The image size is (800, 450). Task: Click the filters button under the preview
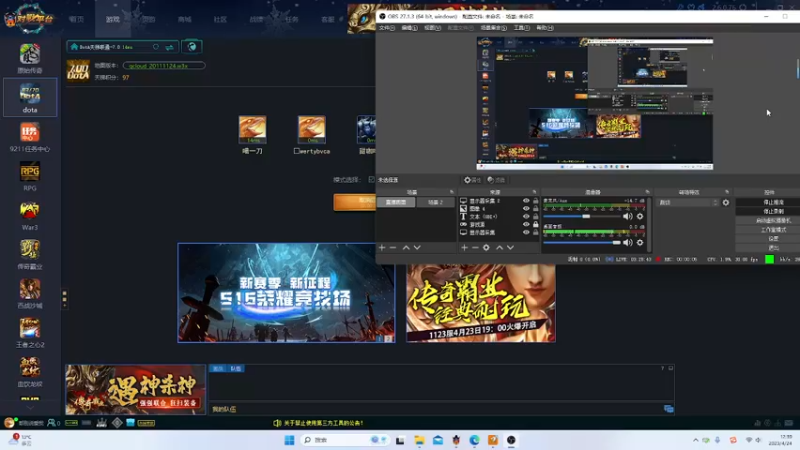496,180
